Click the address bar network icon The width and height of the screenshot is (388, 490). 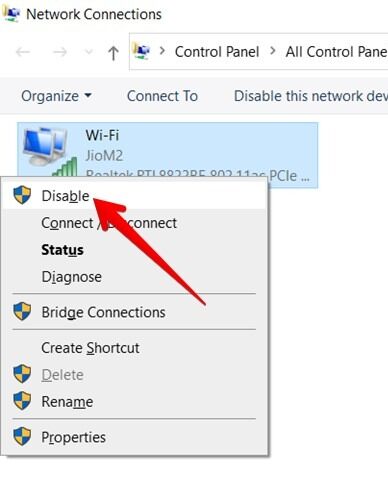(141, 51)
